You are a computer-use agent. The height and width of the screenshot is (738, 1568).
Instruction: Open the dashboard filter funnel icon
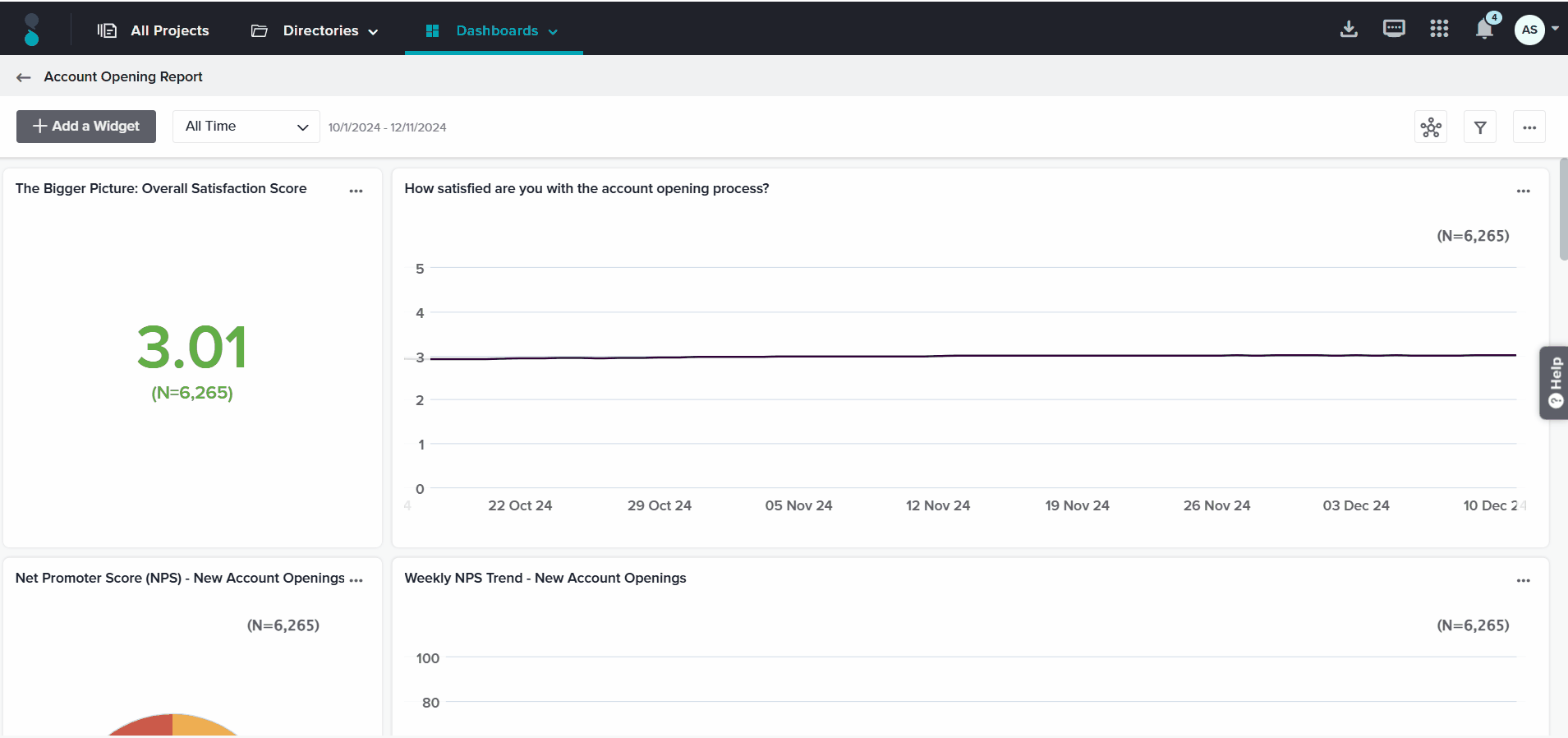(x=1480, y=127)
